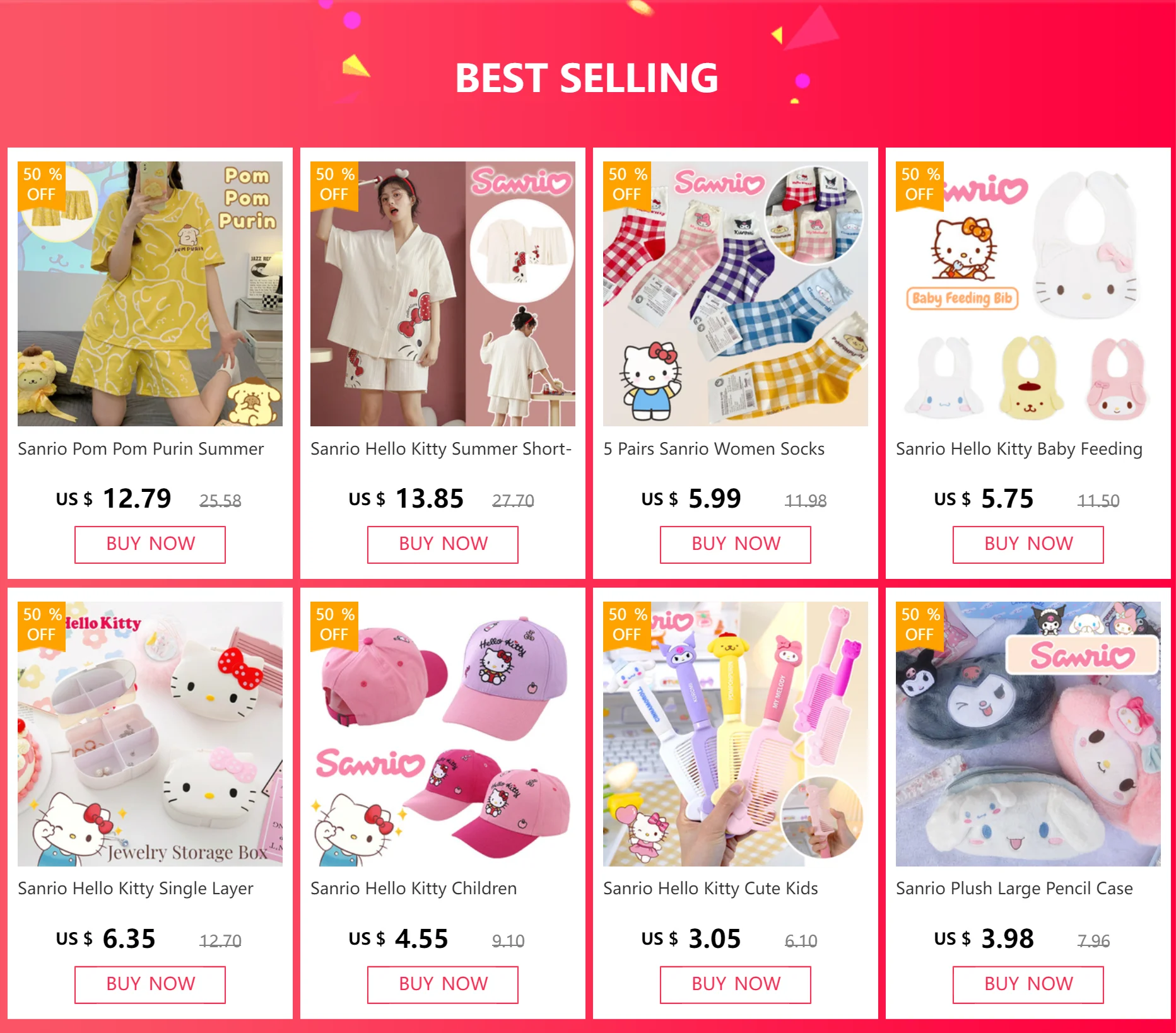Open the Baby Feeding Bib product image
This screenshot has width=1176, height=1033.
(1028, 294)
